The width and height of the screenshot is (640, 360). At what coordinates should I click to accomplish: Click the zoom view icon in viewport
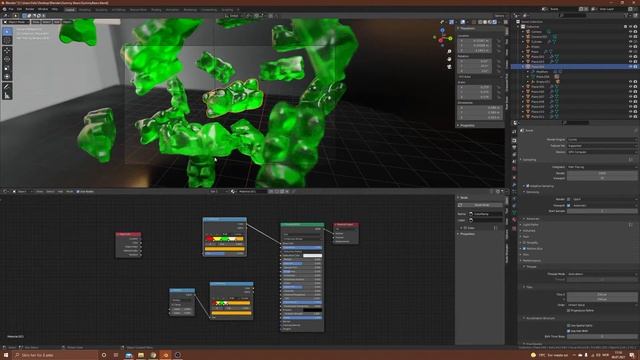click(449, 52)
